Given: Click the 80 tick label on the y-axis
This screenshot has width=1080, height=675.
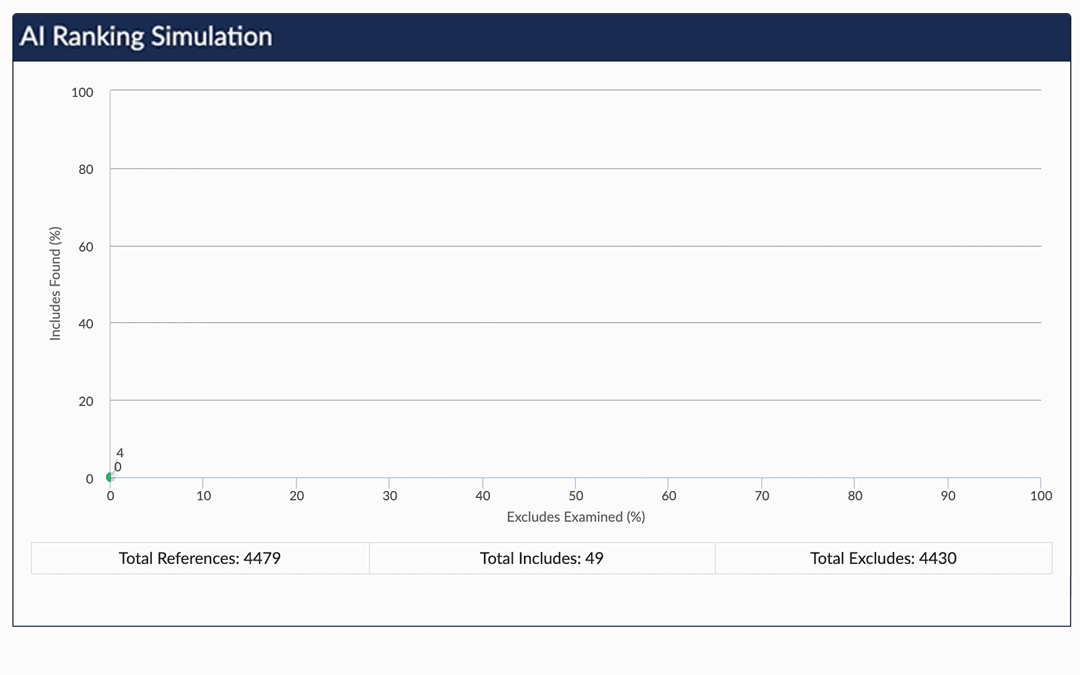Looking at the screenshot, I should tap(86, 169).
